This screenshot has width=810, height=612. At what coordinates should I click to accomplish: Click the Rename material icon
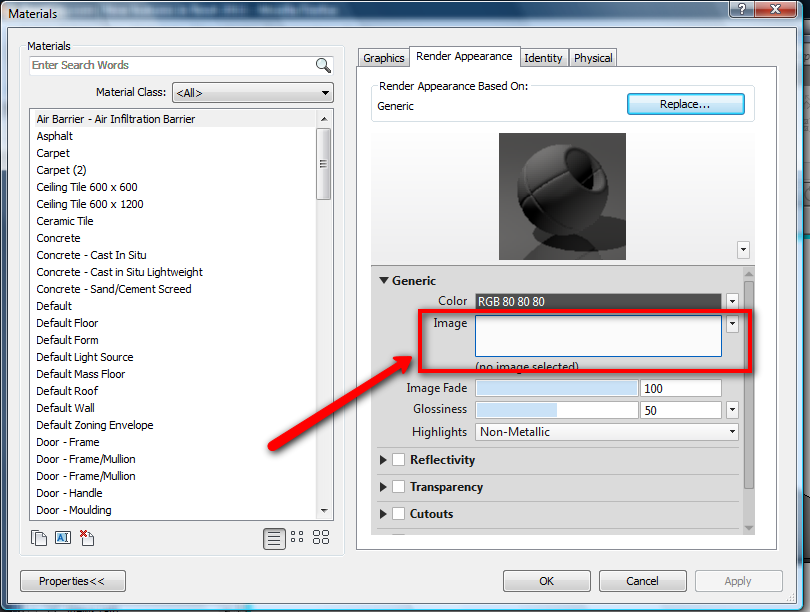(63, 538)
